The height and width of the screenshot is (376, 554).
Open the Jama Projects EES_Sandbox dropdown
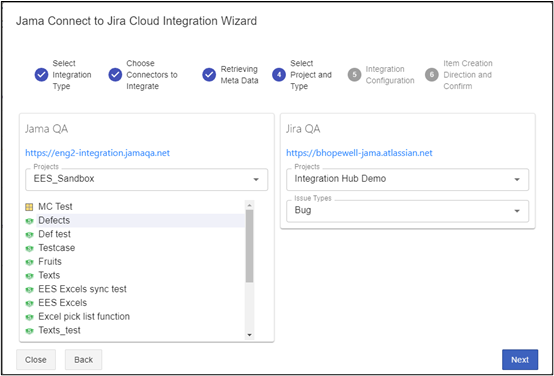click(x=147, y=180)
